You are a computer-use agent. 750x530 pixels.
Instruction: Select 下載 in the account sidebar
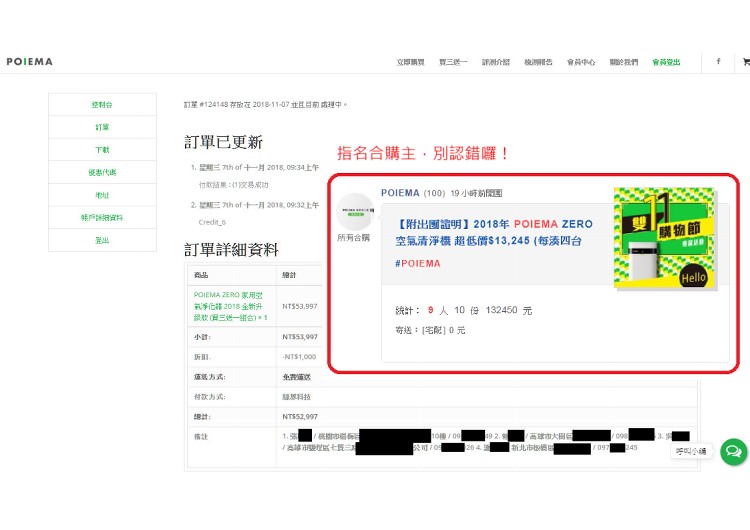102,150
